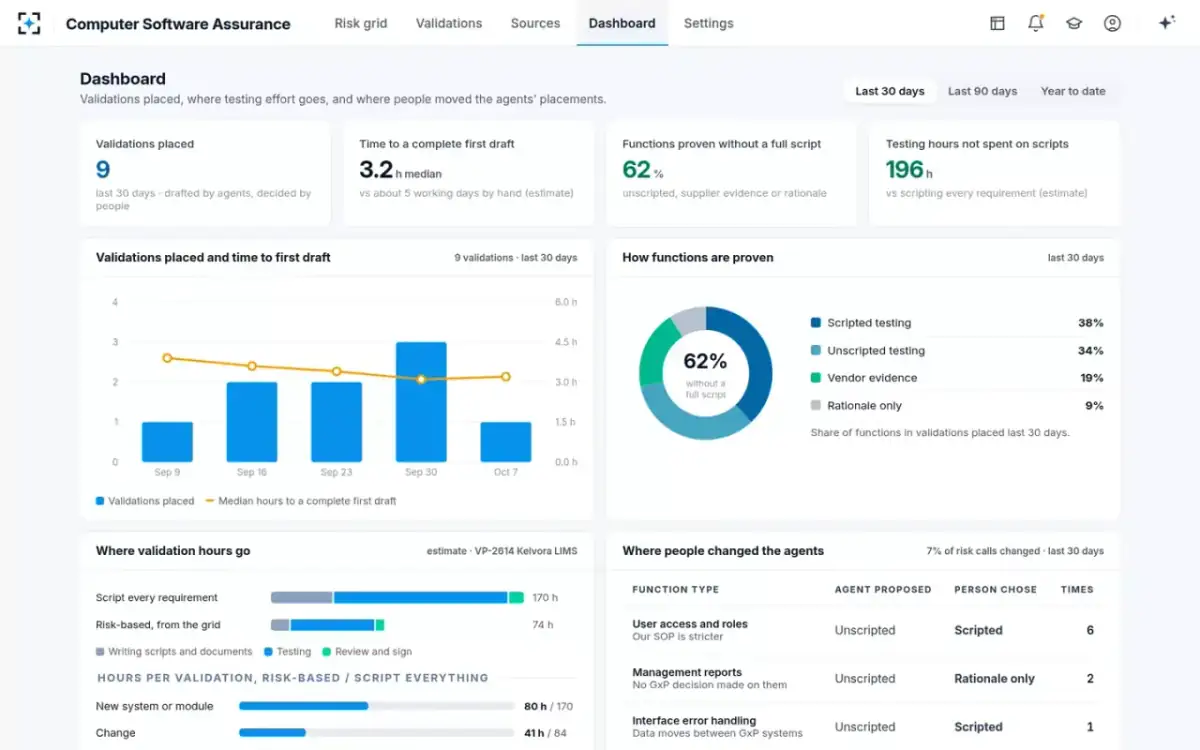The image size is (1200, 750).
Task: Click the 62% donut chart center
Action: (705, 372)
